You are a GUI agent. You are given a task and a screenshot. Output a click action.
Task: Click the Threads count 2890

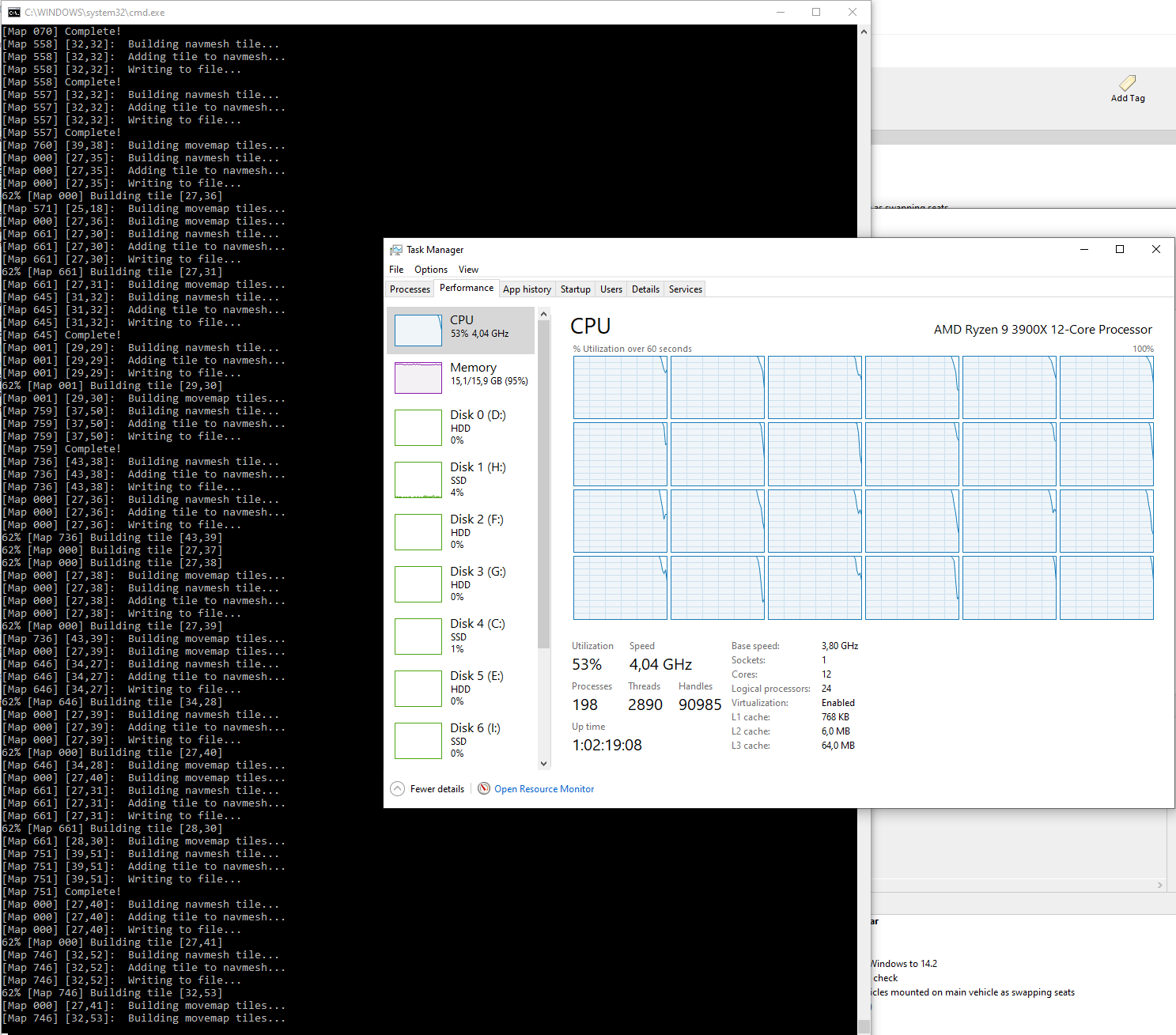(x=645, y=704)
